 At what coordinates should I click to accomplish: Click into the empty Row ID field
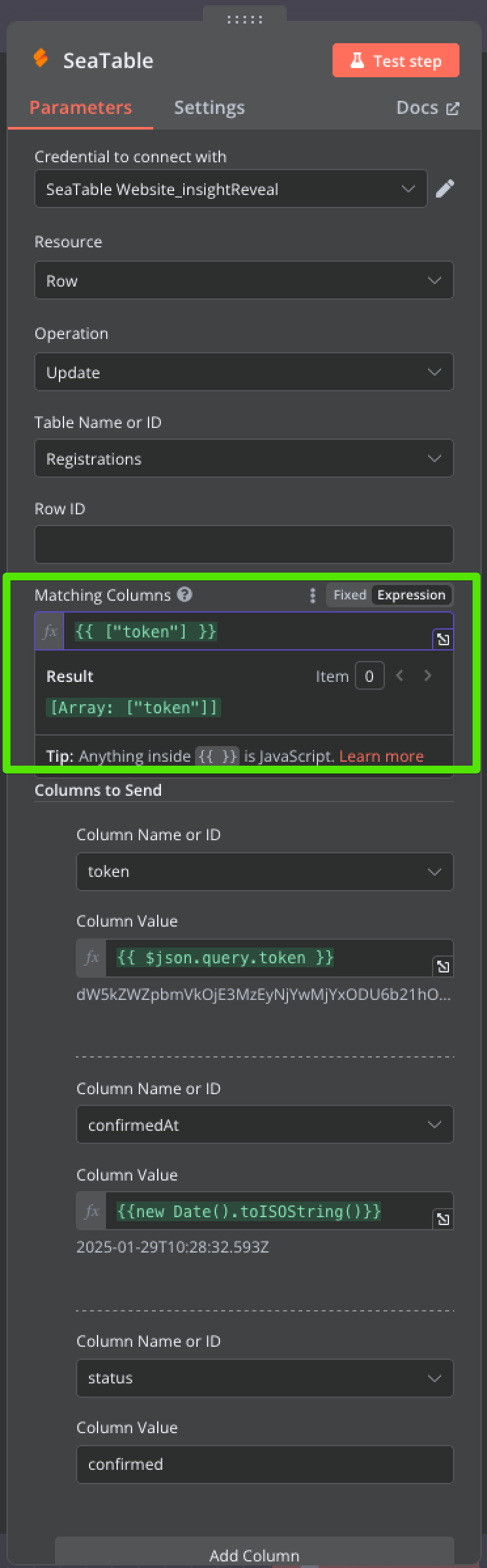click(244, 544)
